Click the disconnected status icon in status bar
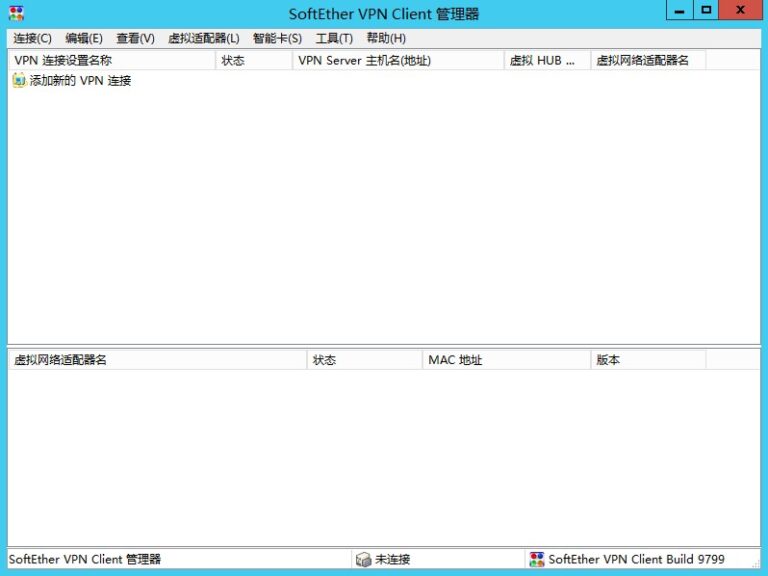This screenshot has height=576, width=768. (363, 560)
